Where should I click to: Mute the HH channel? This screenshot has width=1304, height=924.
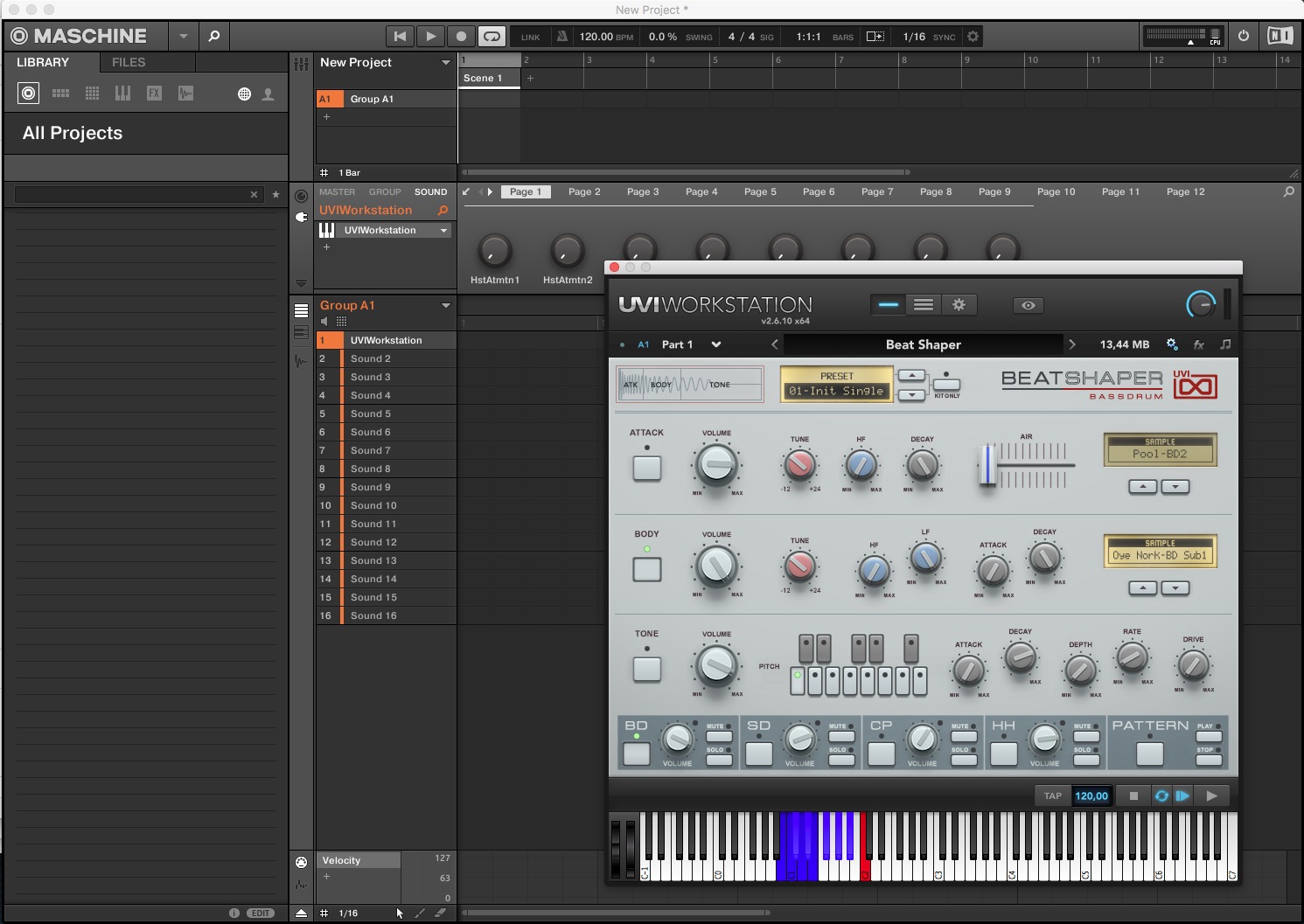(1086, 737)
